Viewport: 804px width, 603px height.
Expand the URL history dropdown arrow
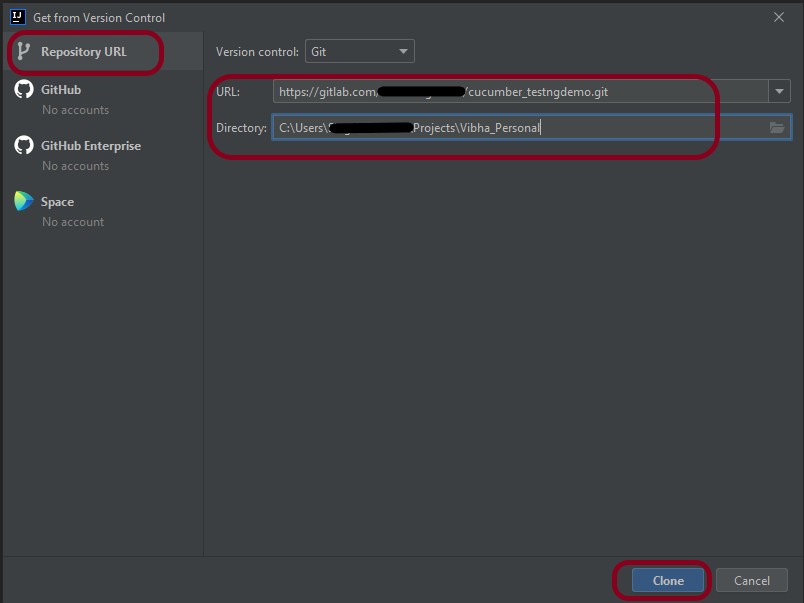(x=779, y=92)
